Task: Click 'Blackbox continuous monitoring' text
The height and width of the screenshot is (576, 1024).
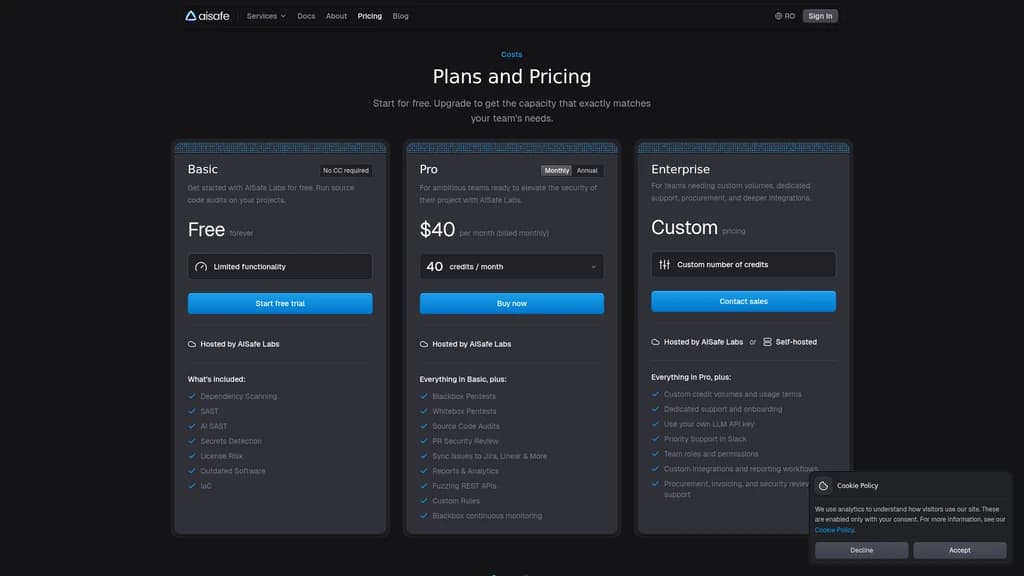Action: tap(487, 516)
